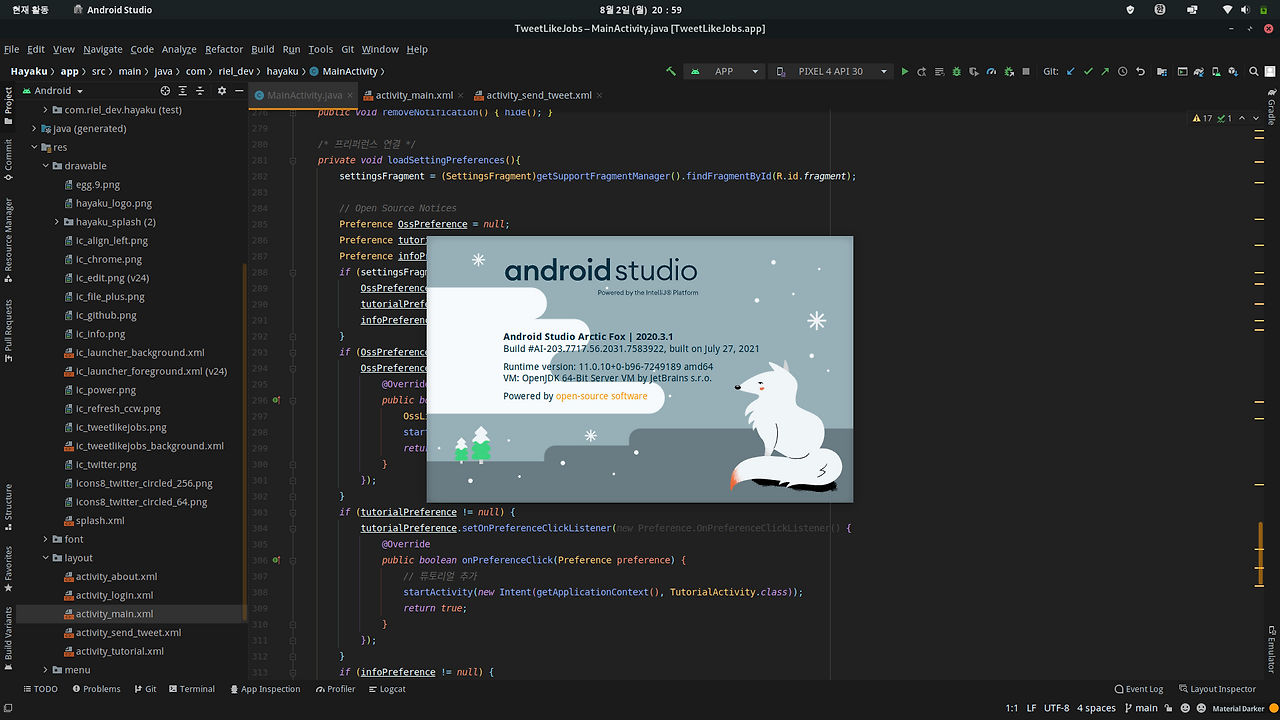Click Attach Debugger to Android Process icon
The image size is (1280, 720).
click(x=1008, y=71)
